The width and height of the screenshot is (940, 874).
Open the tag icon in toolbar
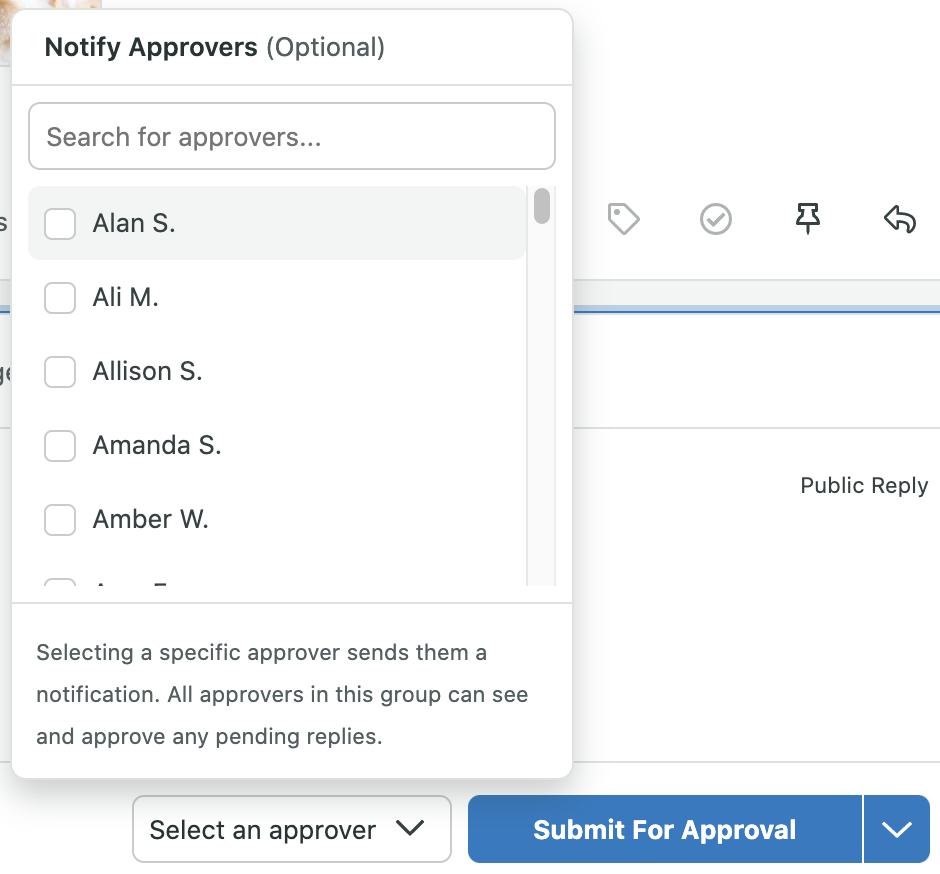(x=623, y=219)
